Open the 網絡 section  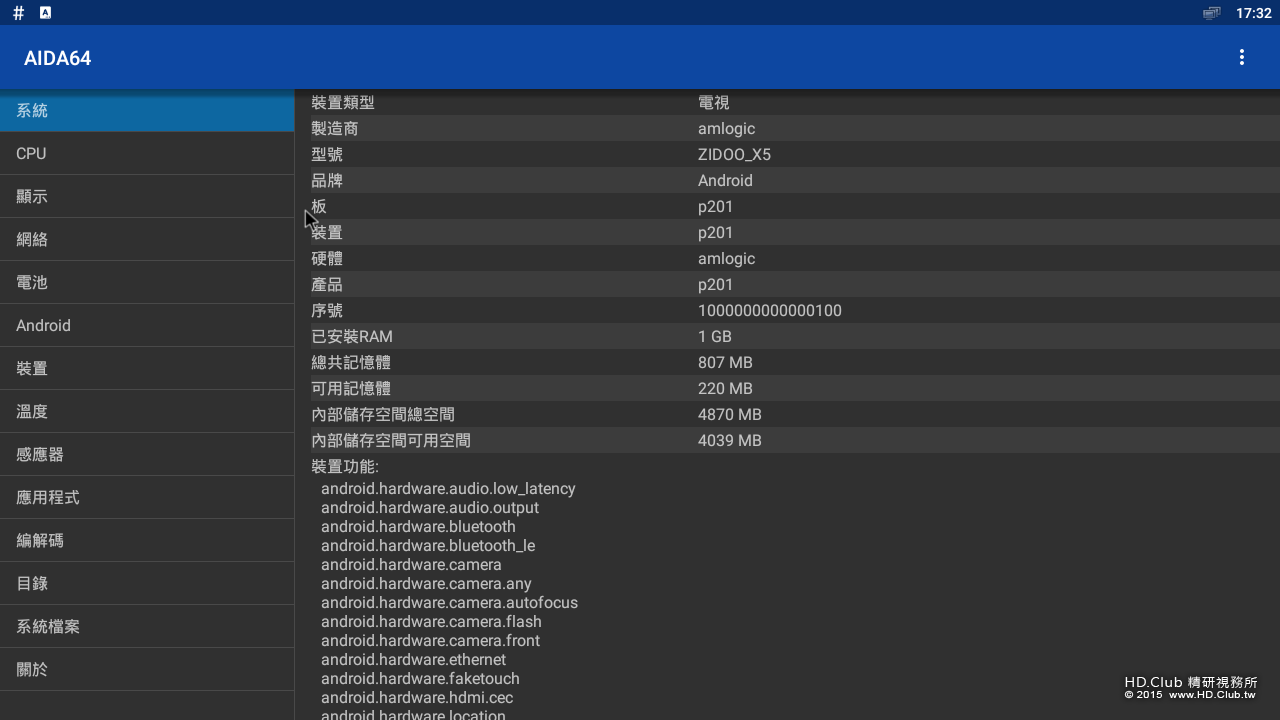coord(147,240)
